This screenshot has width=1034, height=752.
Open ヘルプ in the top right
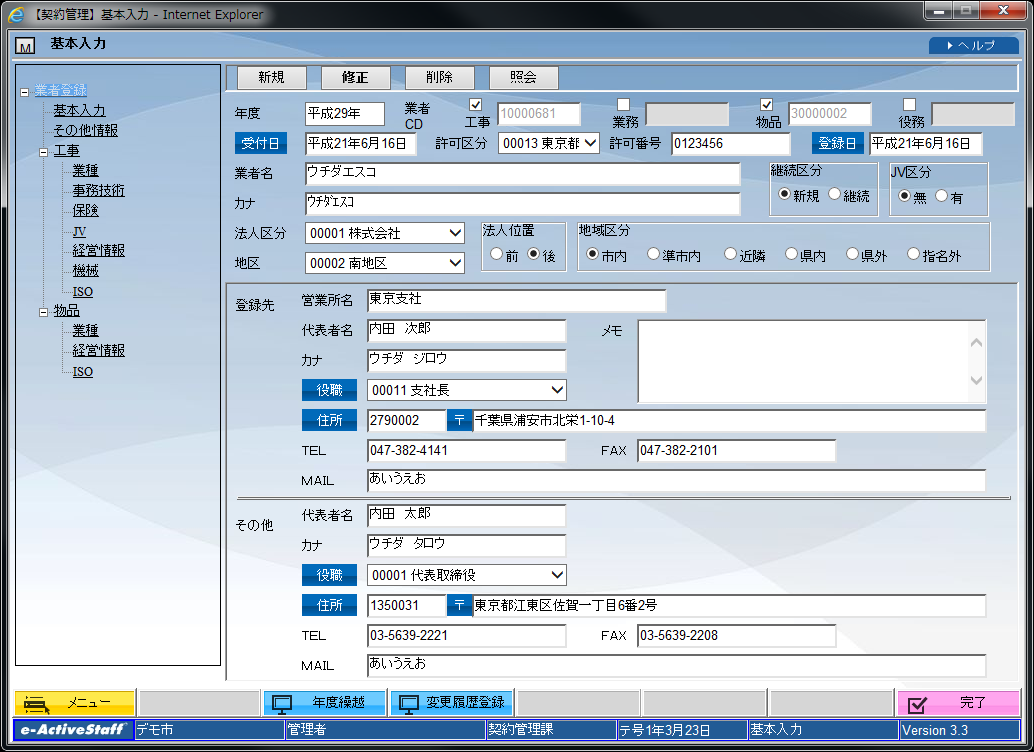[973, 45]
